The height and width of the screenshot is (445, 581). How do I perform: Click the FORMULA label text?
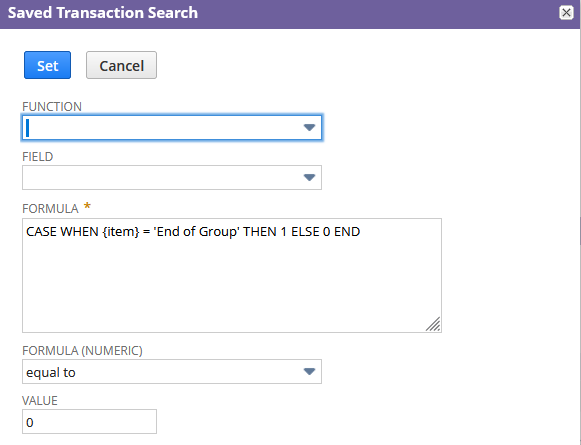pyautogui.click(x=50, y=209)
